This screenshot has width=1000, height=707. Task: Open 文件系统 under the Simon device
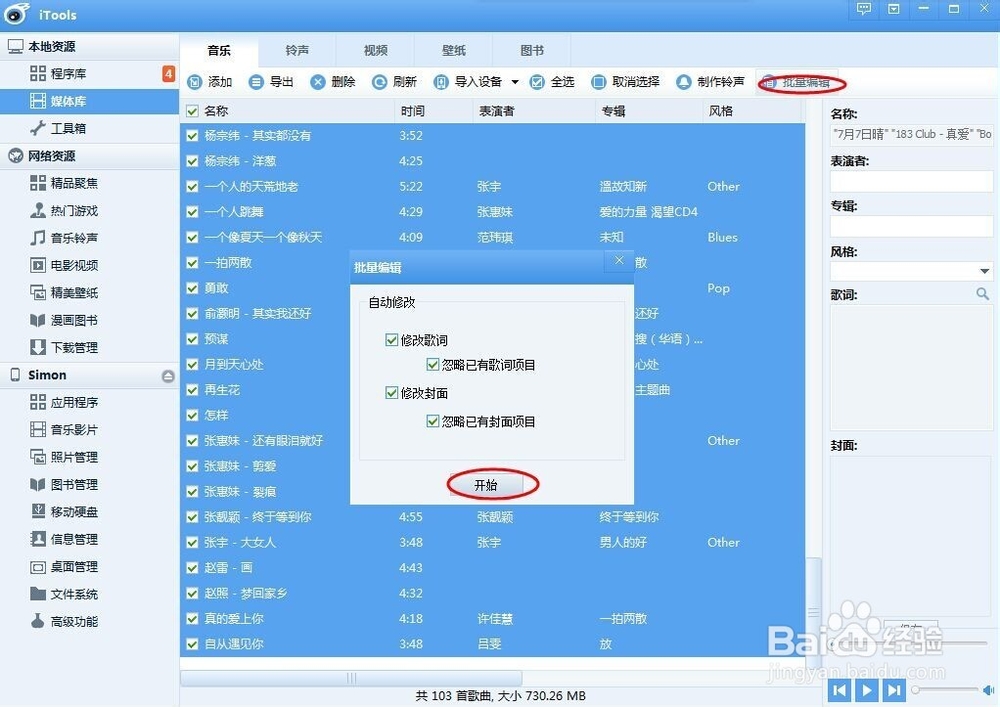pos(89,594)
